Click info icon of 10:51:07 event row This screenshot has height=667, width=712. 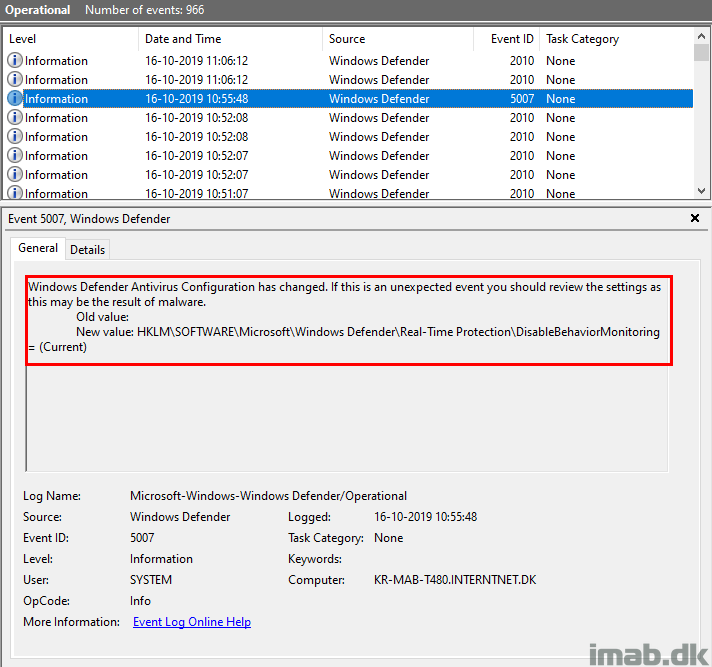click(15, 193)
